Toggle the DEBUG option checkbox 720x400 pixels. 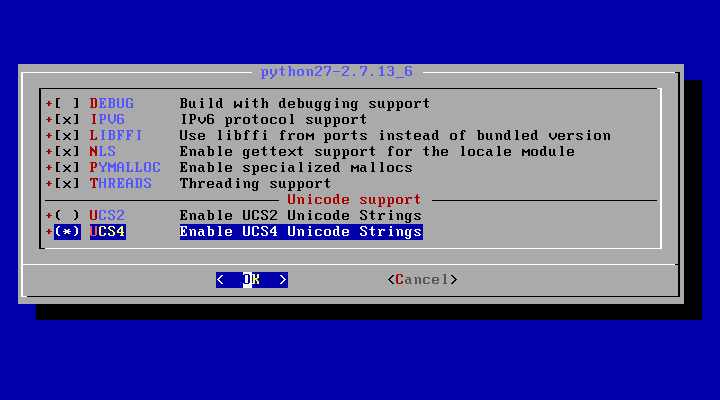[67, 104]
